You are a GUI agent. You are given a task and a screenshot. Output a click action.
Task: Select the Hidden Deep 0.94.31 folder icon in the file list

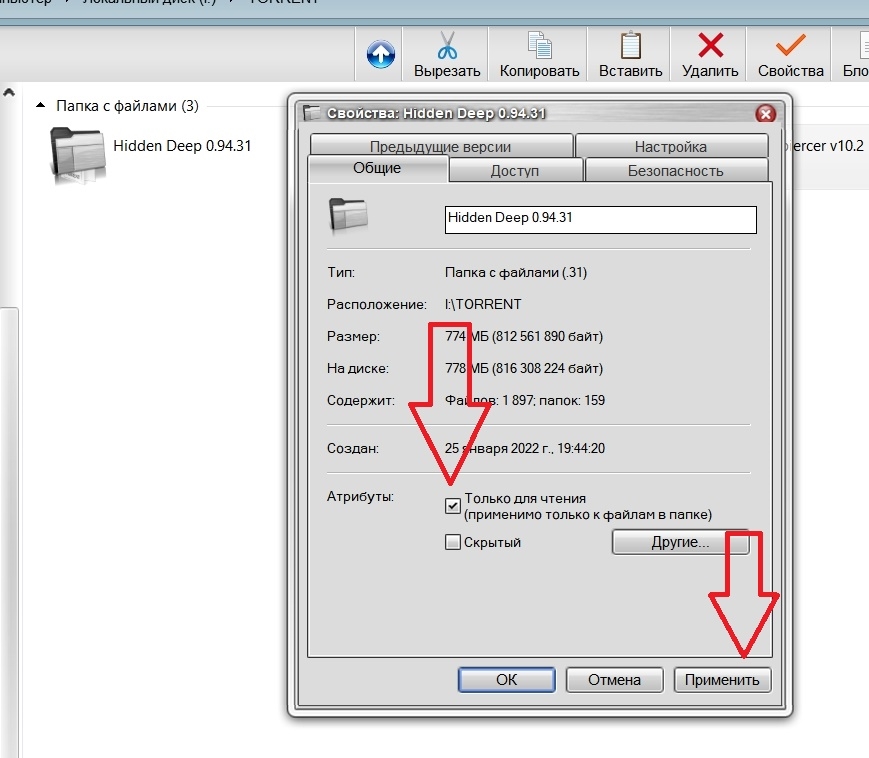(x=76, y=154)
